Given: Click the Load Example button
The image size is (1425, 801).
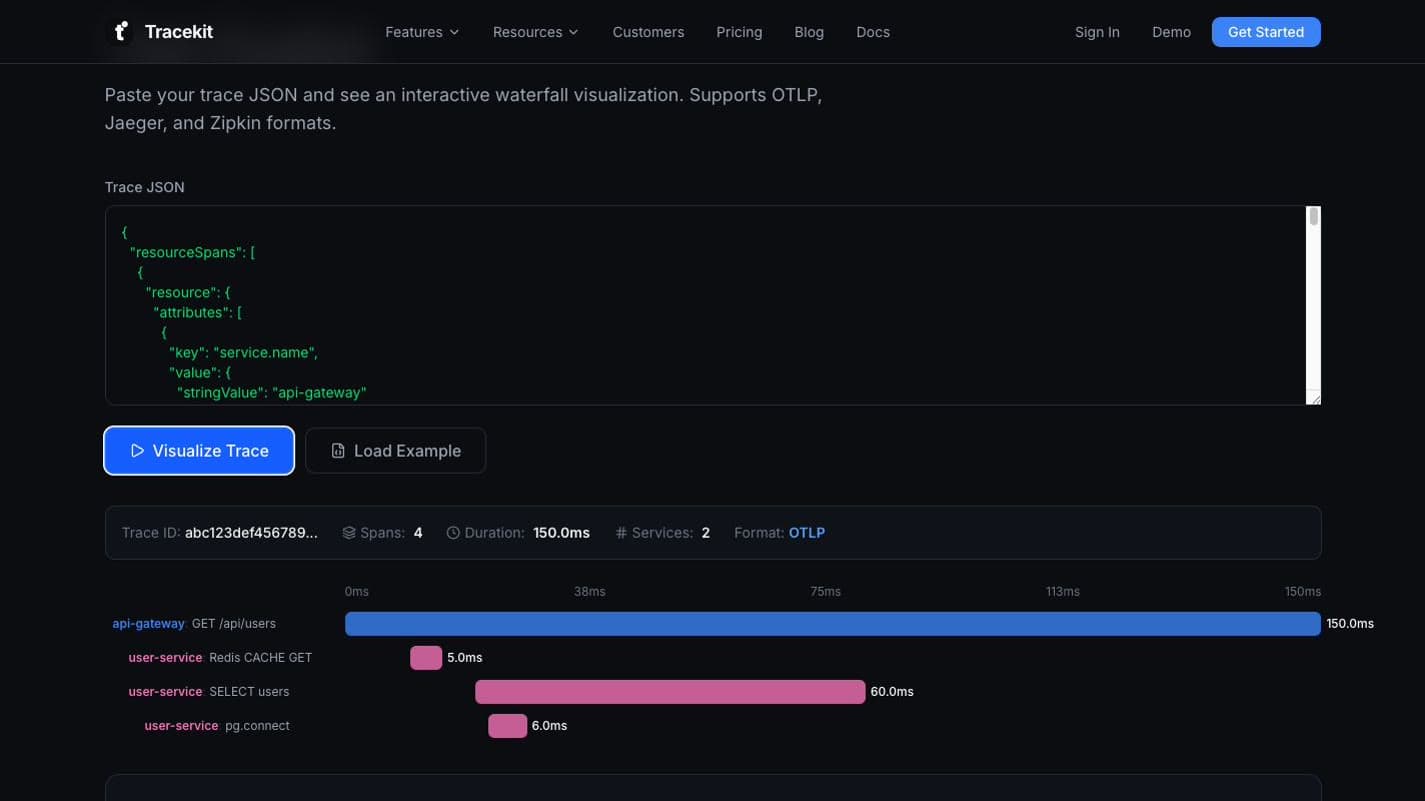Looking at the screenshot, I should click(395, 450).
